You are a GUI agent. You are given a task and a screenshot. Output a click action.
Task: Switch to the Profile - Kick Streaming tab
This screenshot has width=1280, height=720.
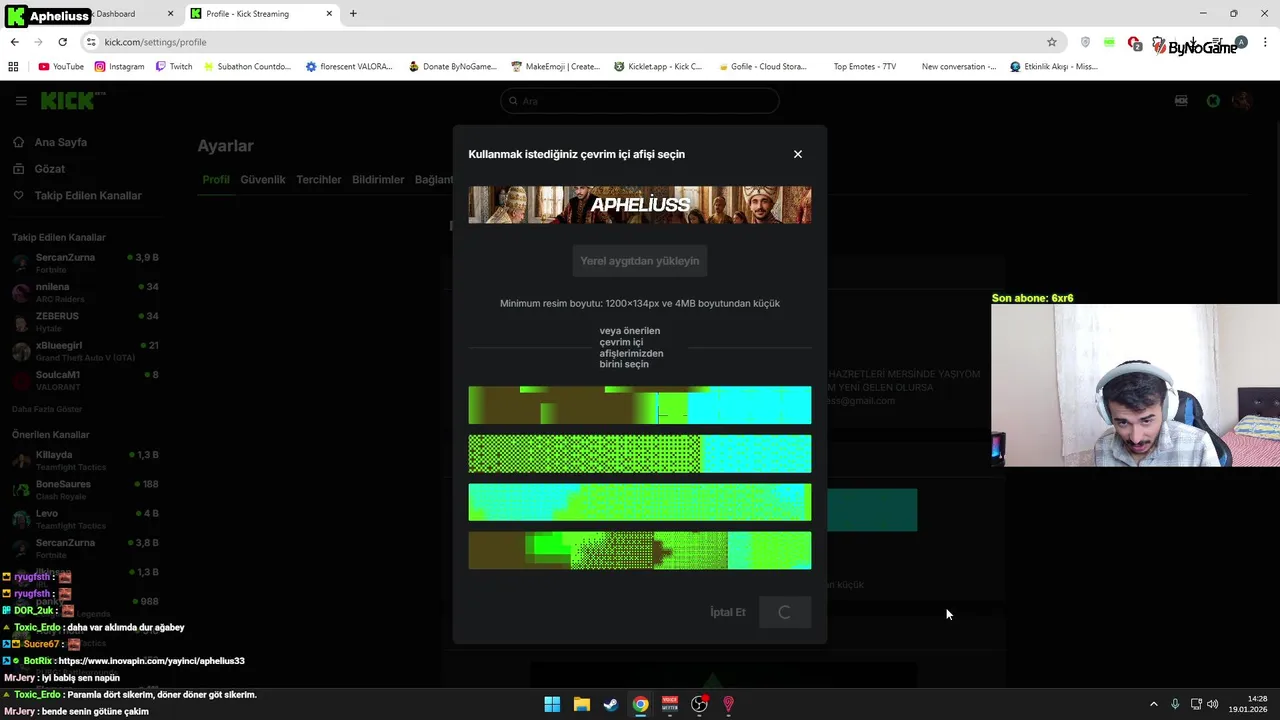[260, 14]
